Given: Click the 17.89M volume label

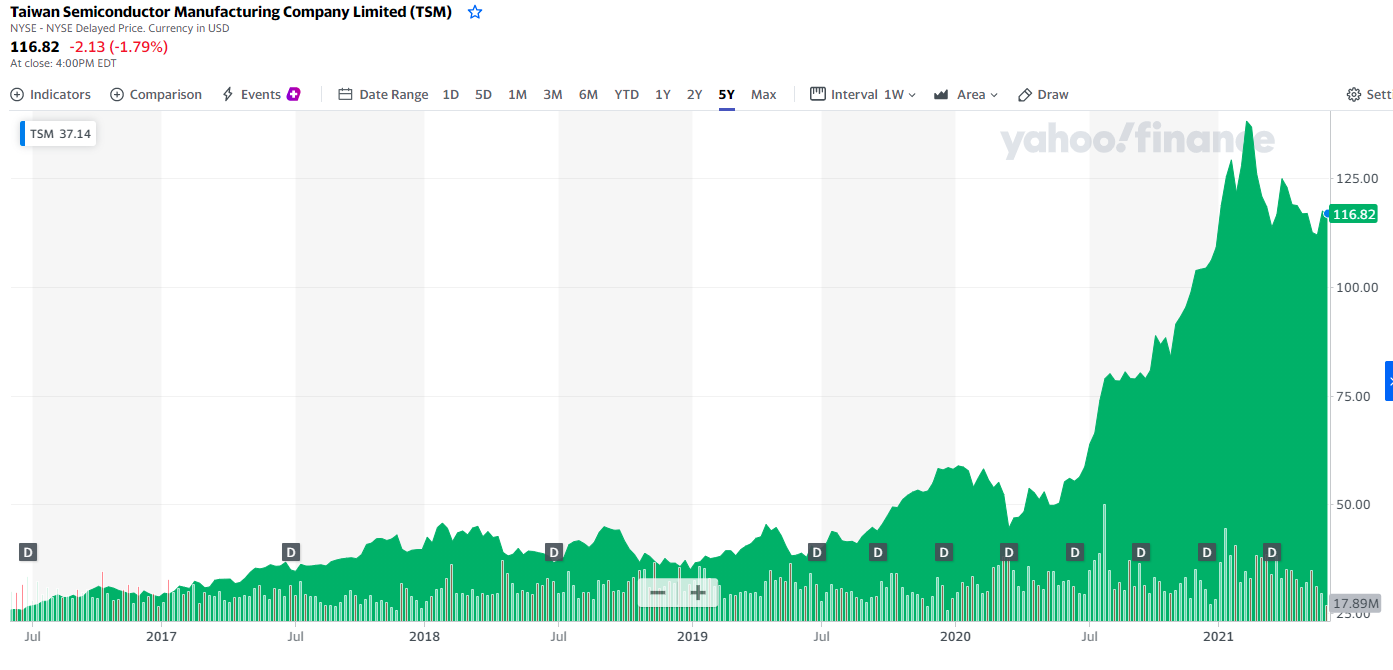Looking at the screenshot, I should point(1357,604).
